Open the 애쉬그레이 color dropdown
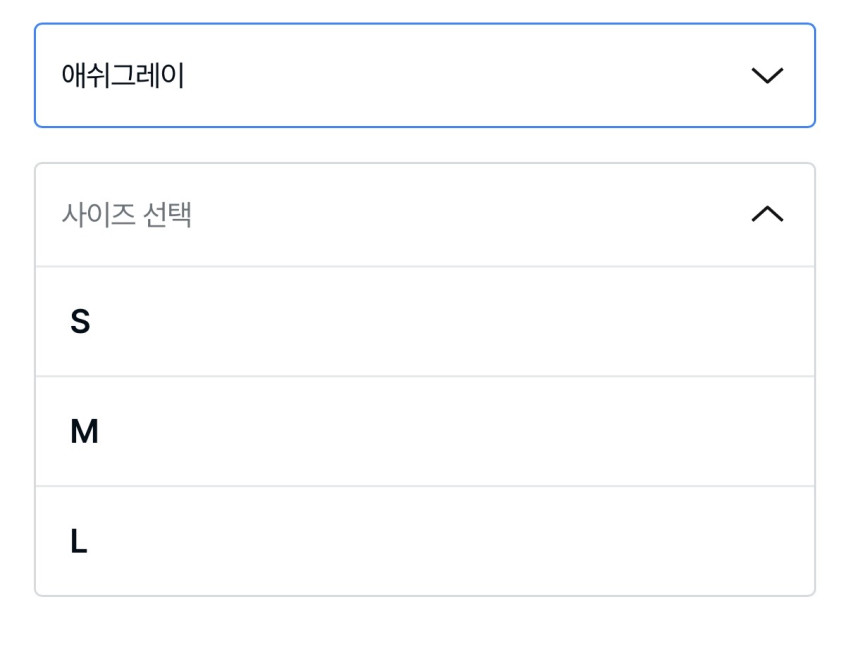850x647 pixels. click(425, 76)
